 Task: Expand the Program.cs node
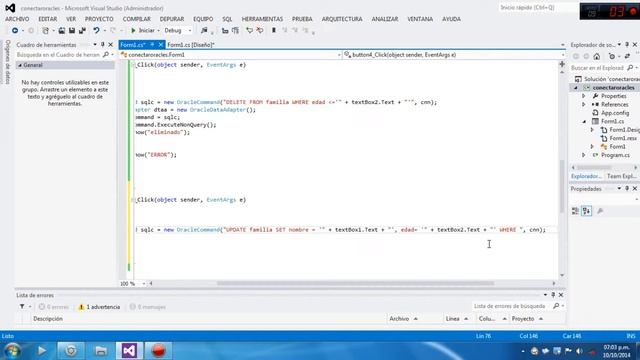click(x=584, y=155)
